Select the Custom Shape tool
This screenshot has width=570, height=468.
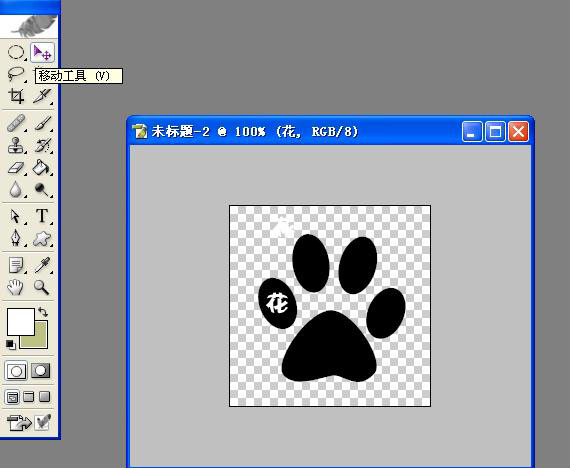point(42,238)
